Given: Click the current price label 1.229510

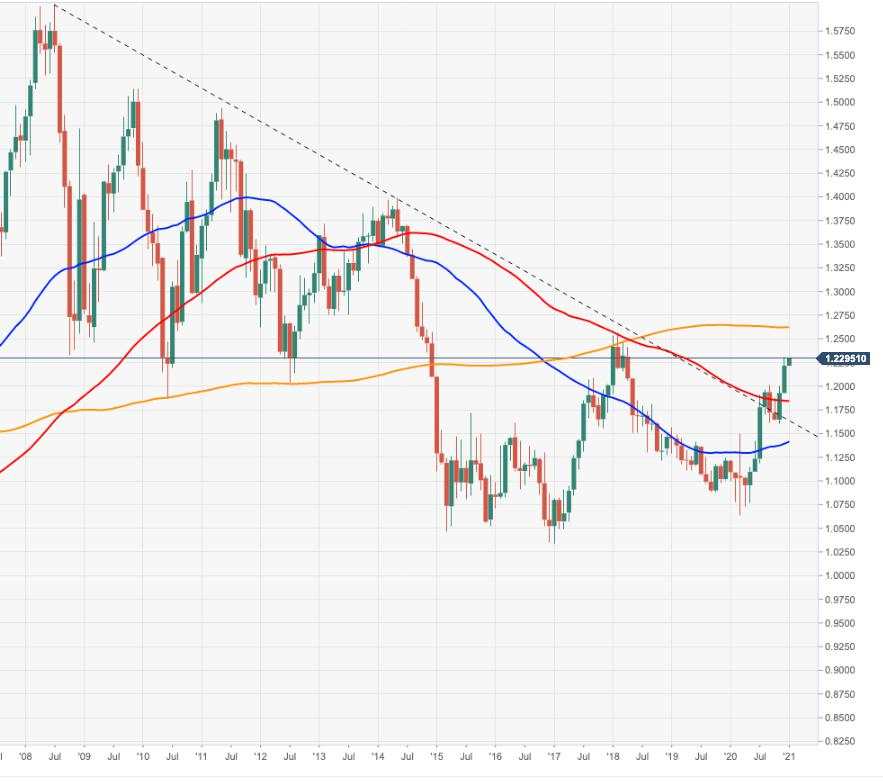Looking at the screenshot, I should click(844, 359).
